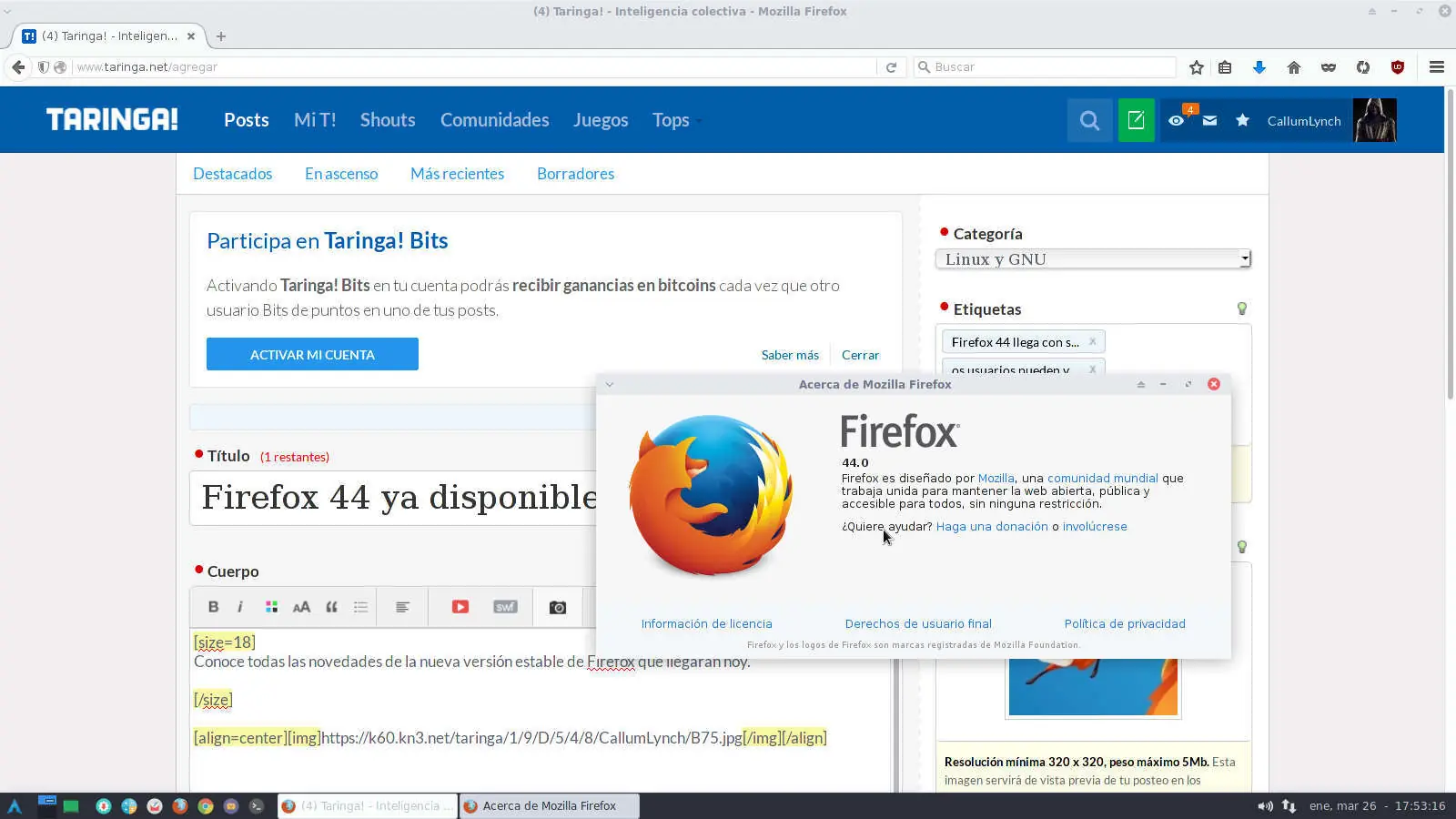Image resolution: width=1456 pixels, height=819 pixels.
Task: Open the eye notifications badge in header
Action: pos(1177,120)
